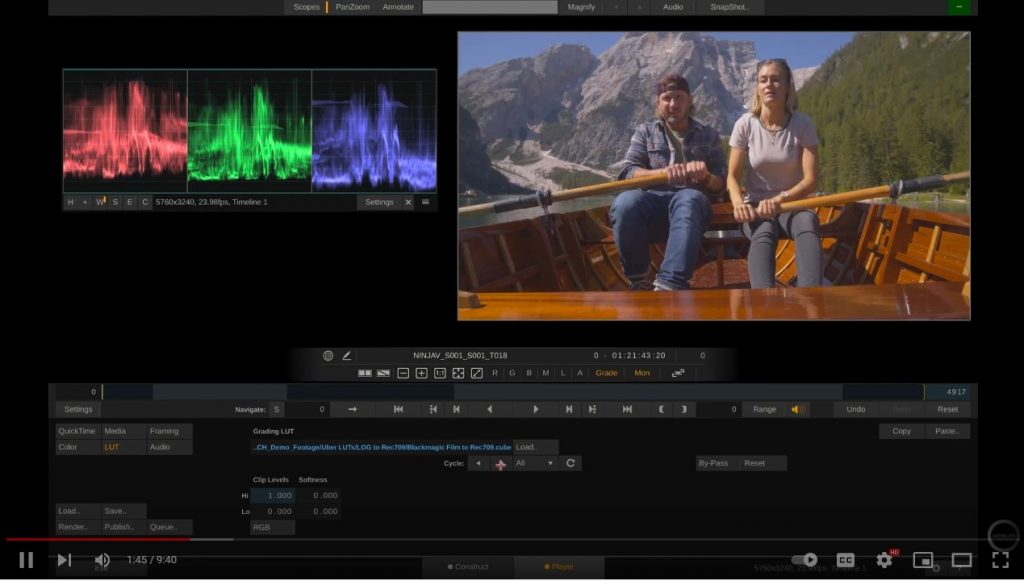
Task: Select the dual-view split icon
Action: coord(364,373)
